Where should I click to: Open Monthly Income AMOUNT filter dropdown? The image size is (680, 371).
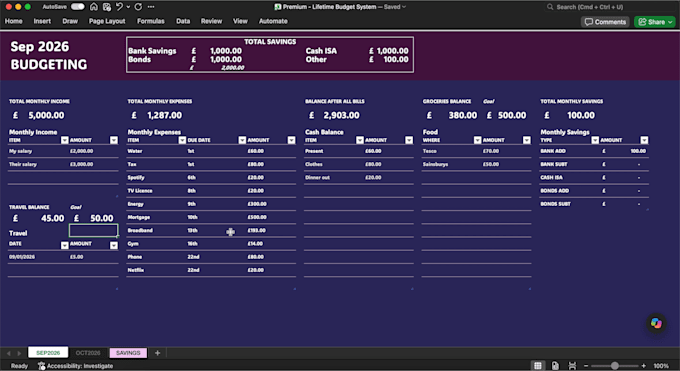pyautogui.click(x=114, y=140)
